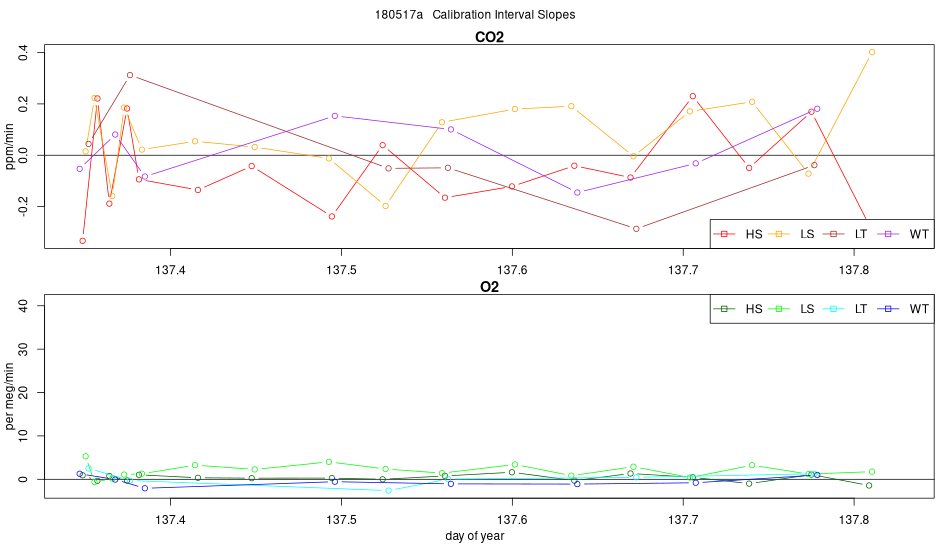This screenshot has width=950, height=550.
Task: Click the cyan LT marker in O2 legend
Action: pyautogui.click(x=833, y=309)
